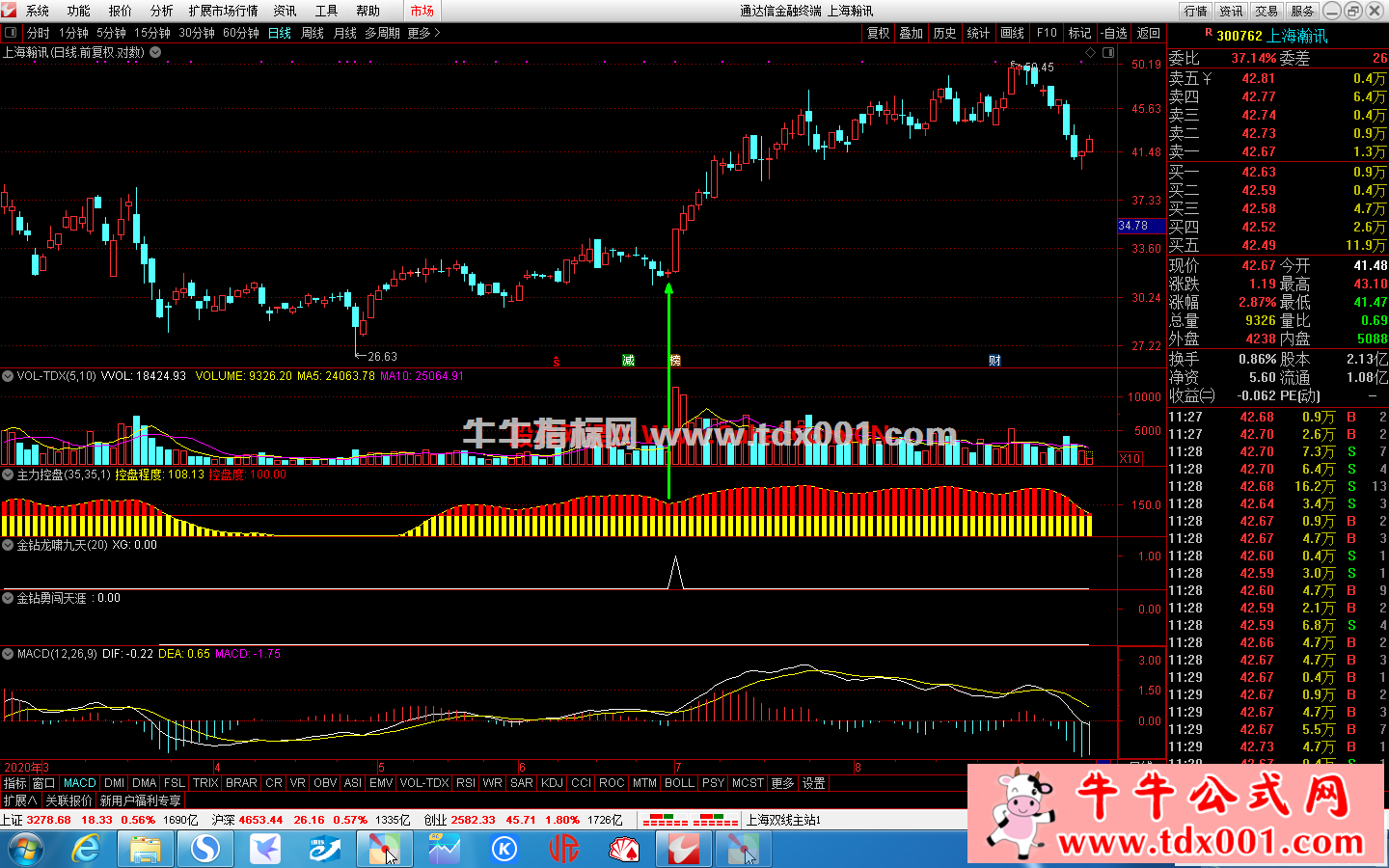Image resolution: width=1389 pixels, height=868 pixels.
Task: Switch to 1分钟 chart period
Action: click(73, 33)
